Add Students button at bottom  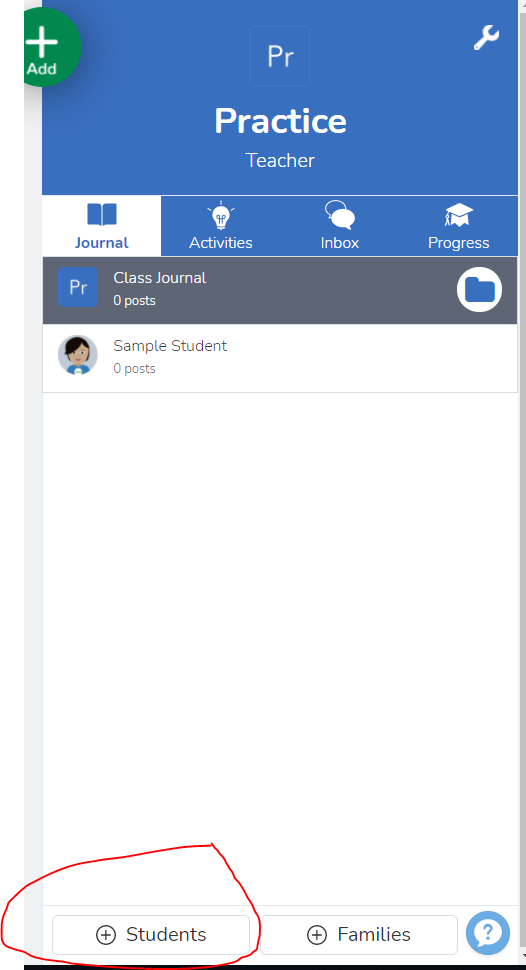coord(151,935)
